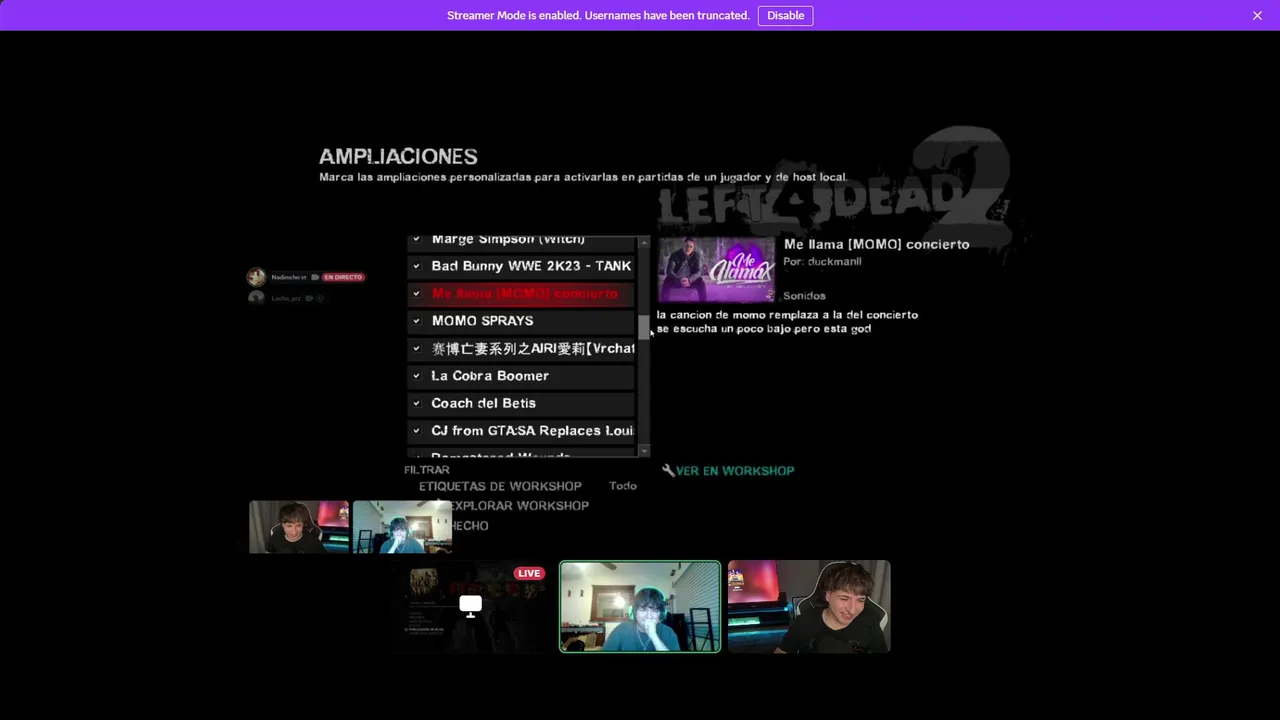Click the Todo filter value

coord(623,486)
